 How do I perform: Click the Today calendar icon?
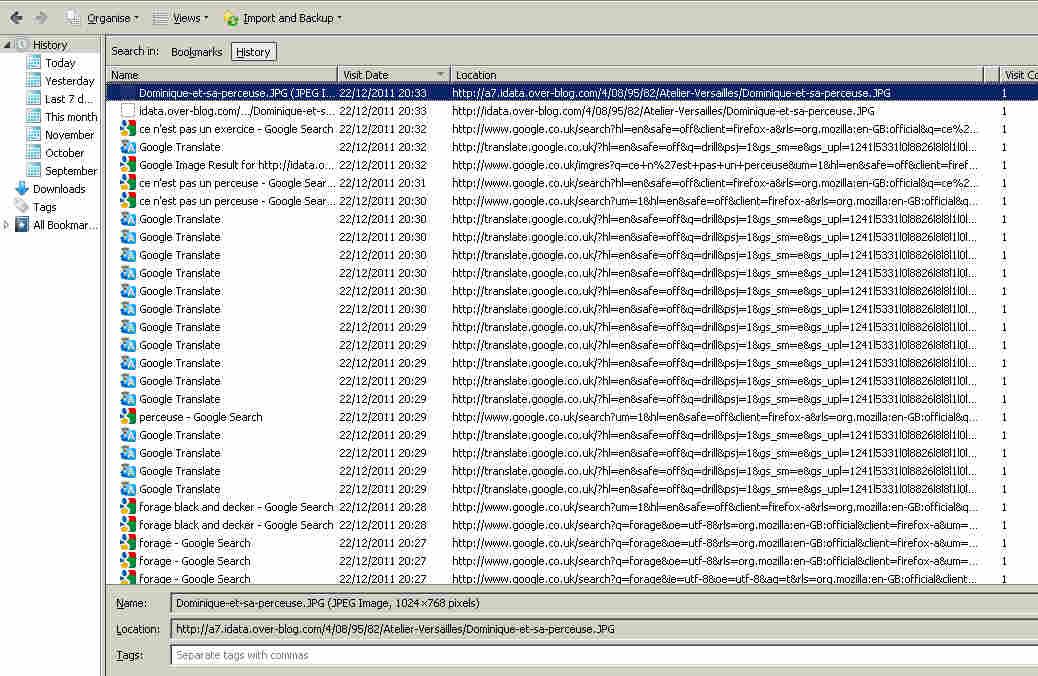34,63
